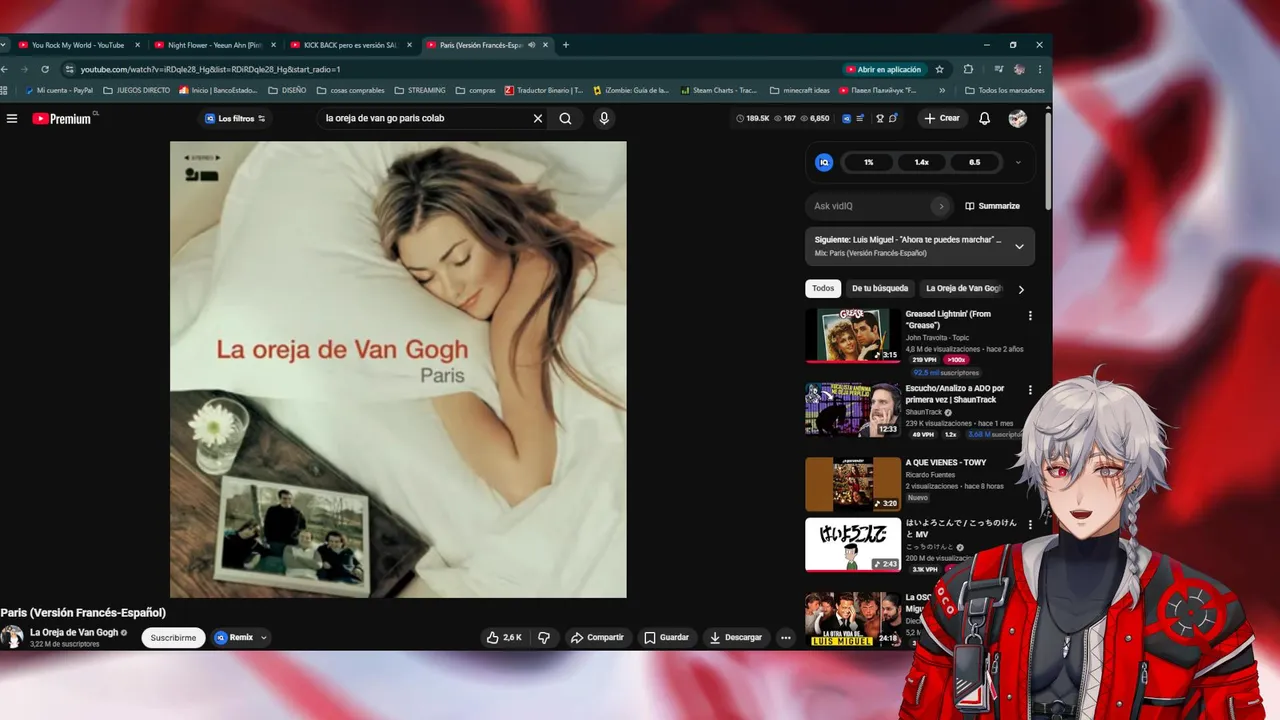Open the Remix dropdown arrow
Image resolution: width=1280 pixels, height=720 pixels.
pyautogui.click(x=264, y=637)
